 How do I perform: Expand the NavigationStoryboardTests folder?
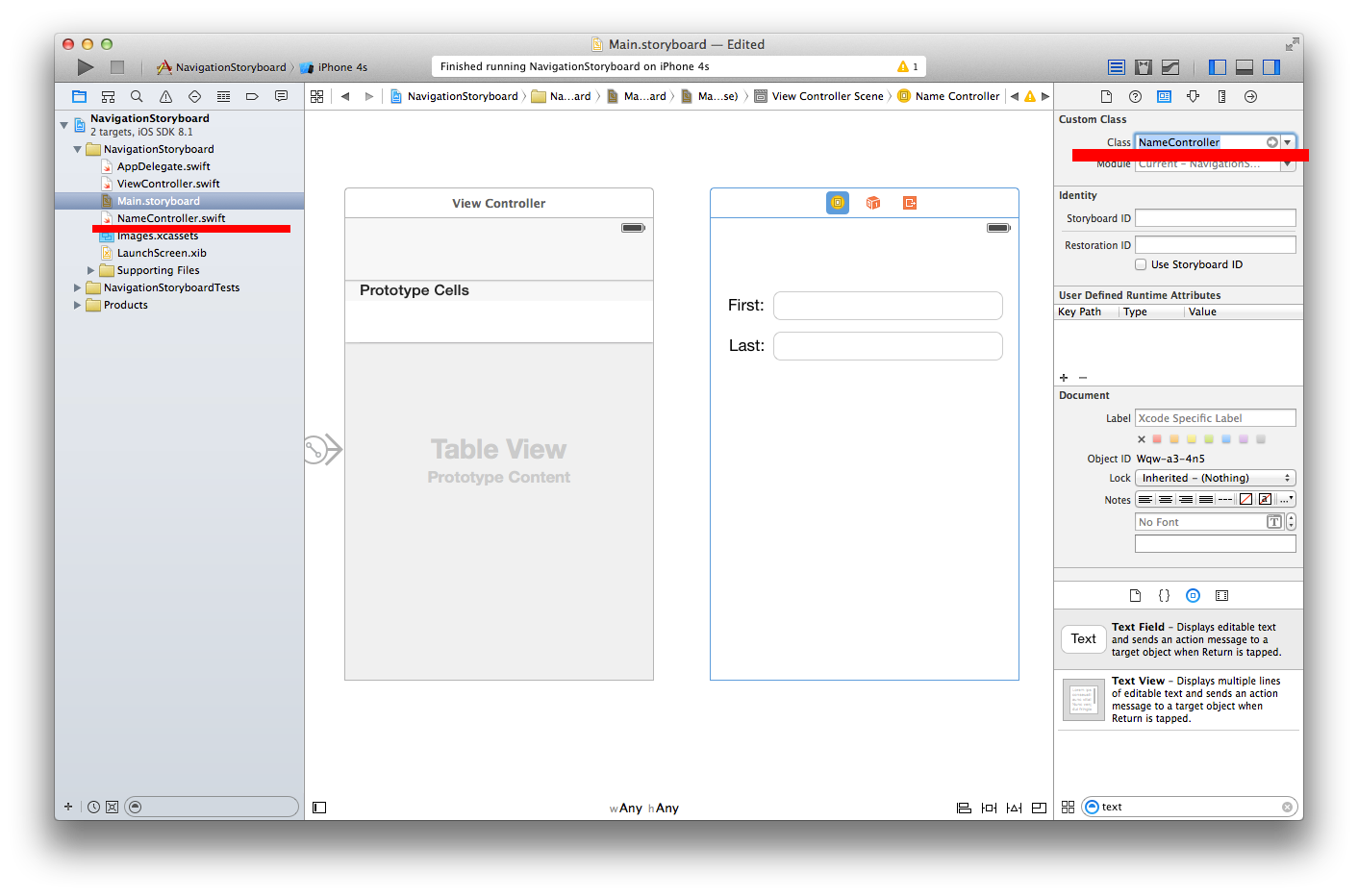(78, 287)
